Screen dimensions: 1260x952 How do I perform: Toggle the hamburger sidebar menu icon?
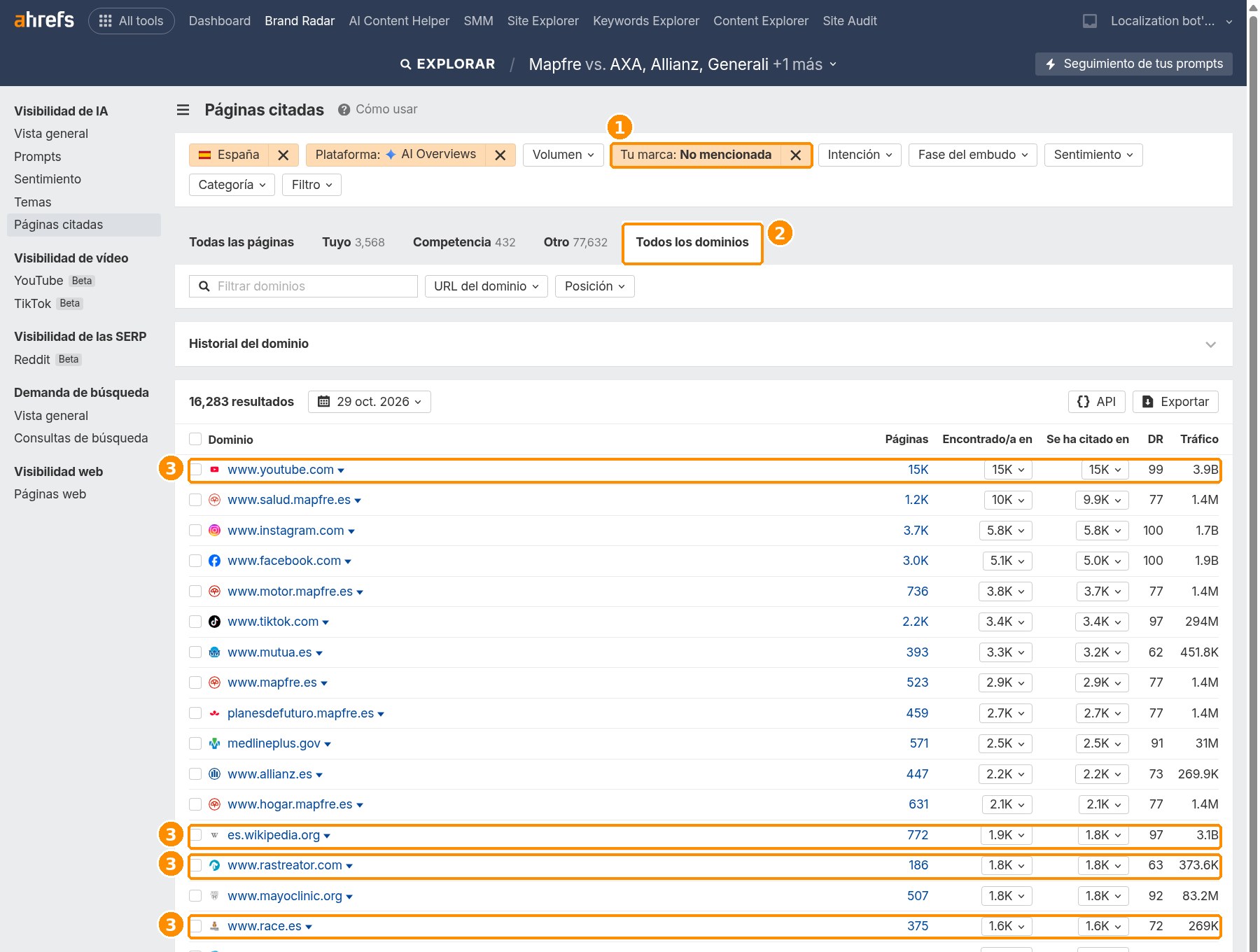183,110
